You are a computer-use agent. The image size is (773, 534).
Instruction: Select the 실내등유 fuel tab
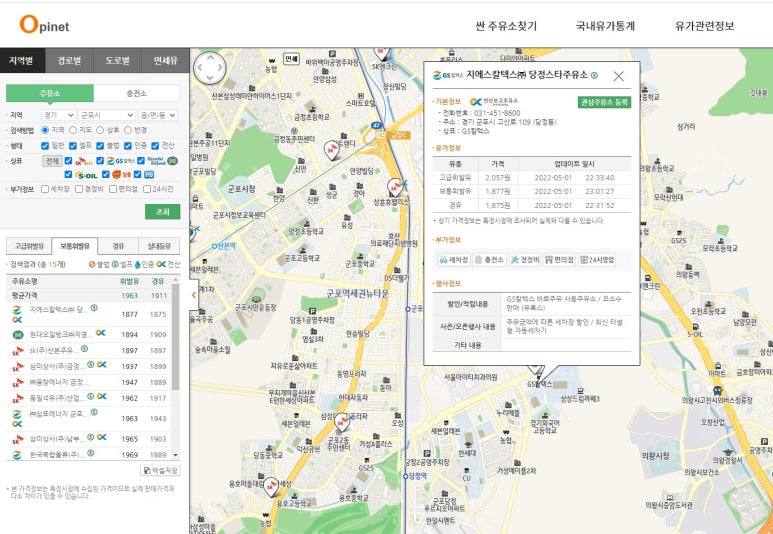(x=159, y=246)
